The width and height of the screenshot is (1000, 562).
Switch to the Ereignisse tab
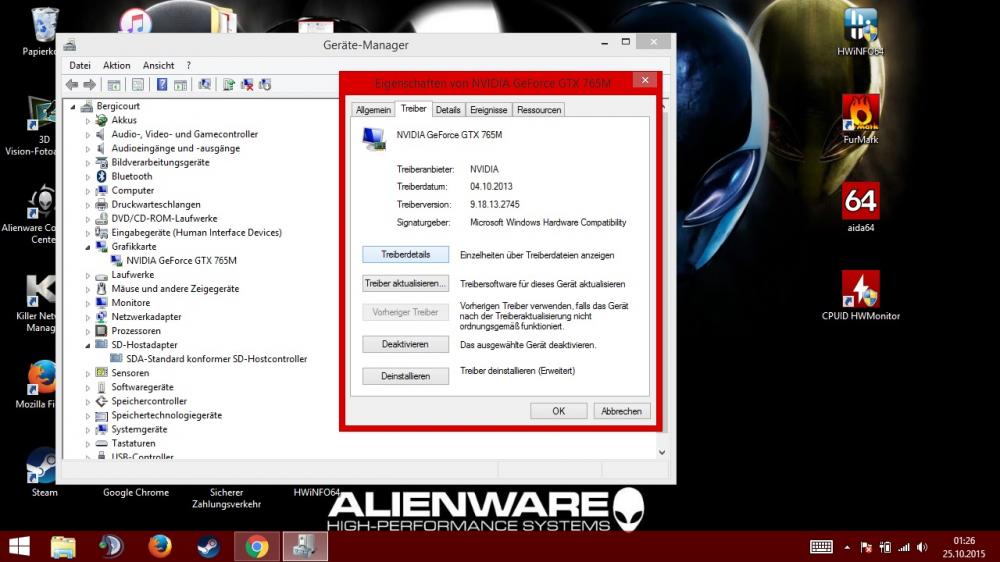489,110
